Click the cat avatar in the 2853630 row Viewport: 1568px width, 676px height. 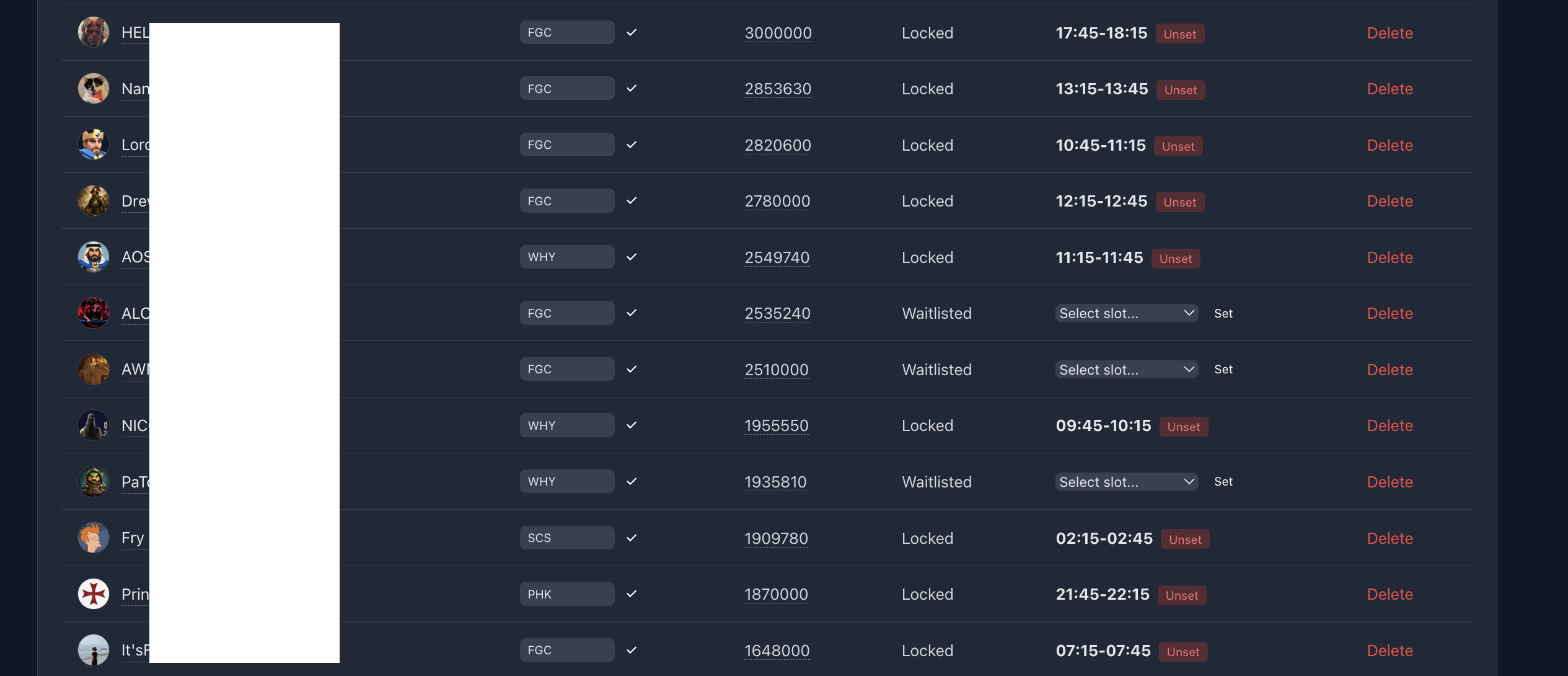(x=94, y=88)
